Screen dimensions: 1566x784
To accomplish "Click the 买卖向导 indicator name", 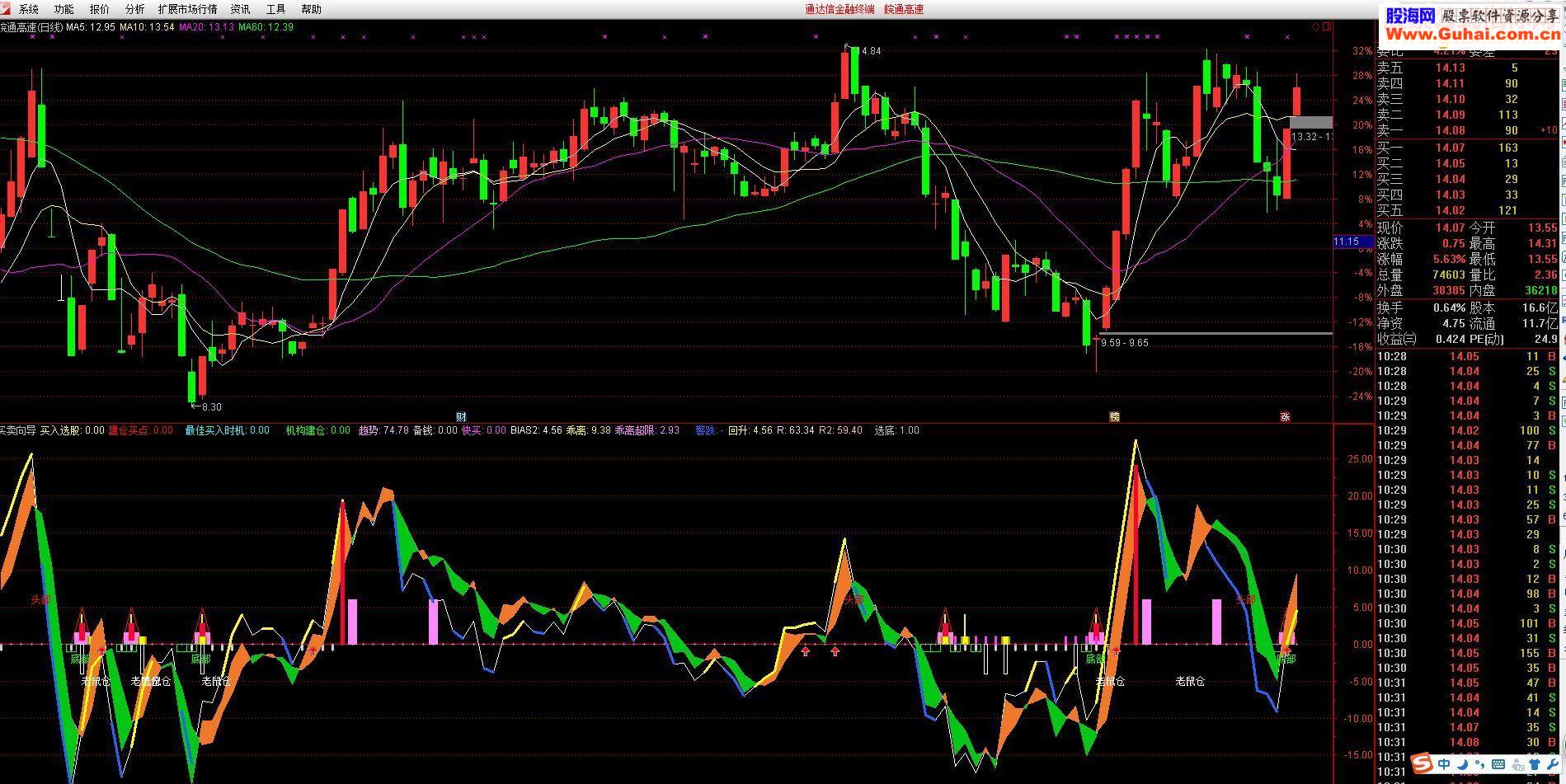I will (17, 430).
